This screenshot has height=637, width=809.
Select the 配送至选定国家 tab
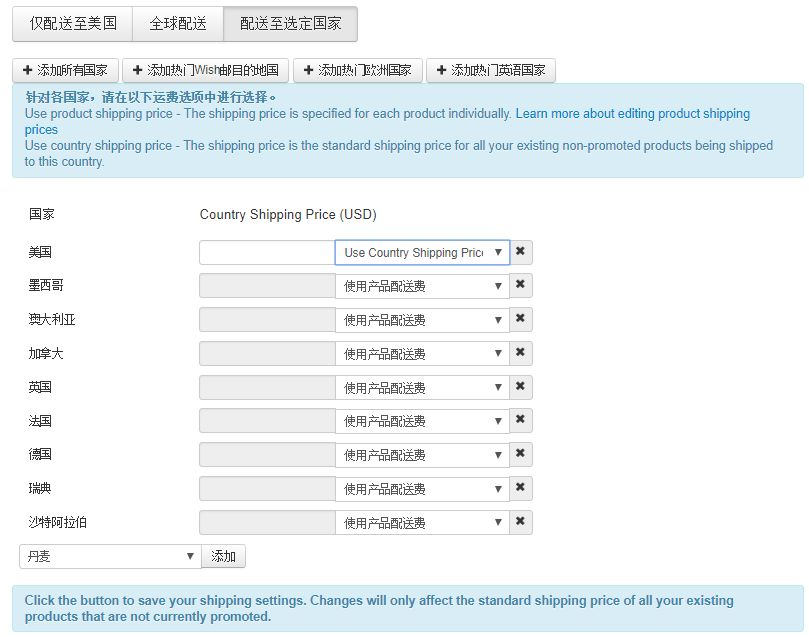290,23
